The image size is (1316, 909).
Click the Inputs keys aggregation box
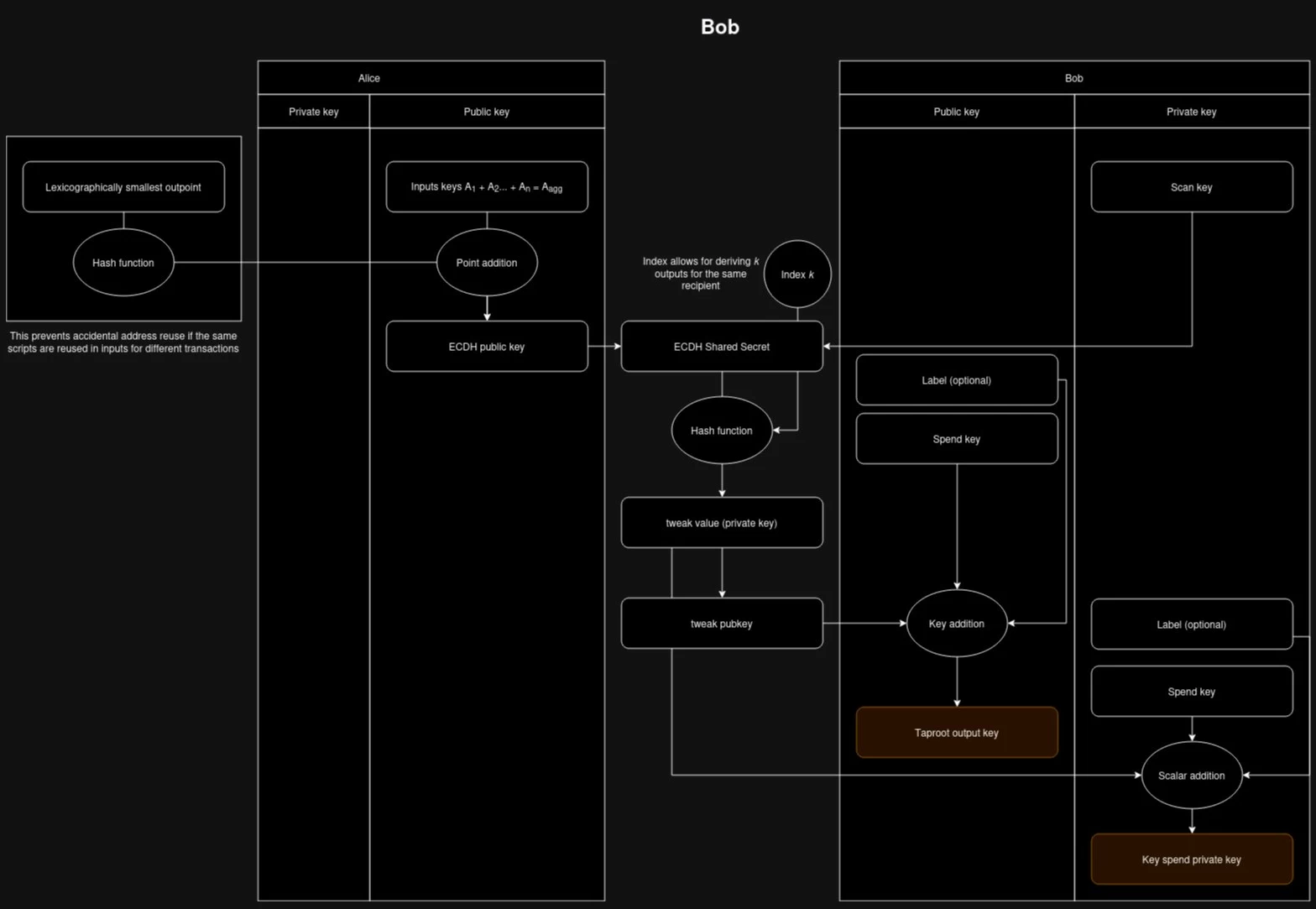[x=487, y=187]
